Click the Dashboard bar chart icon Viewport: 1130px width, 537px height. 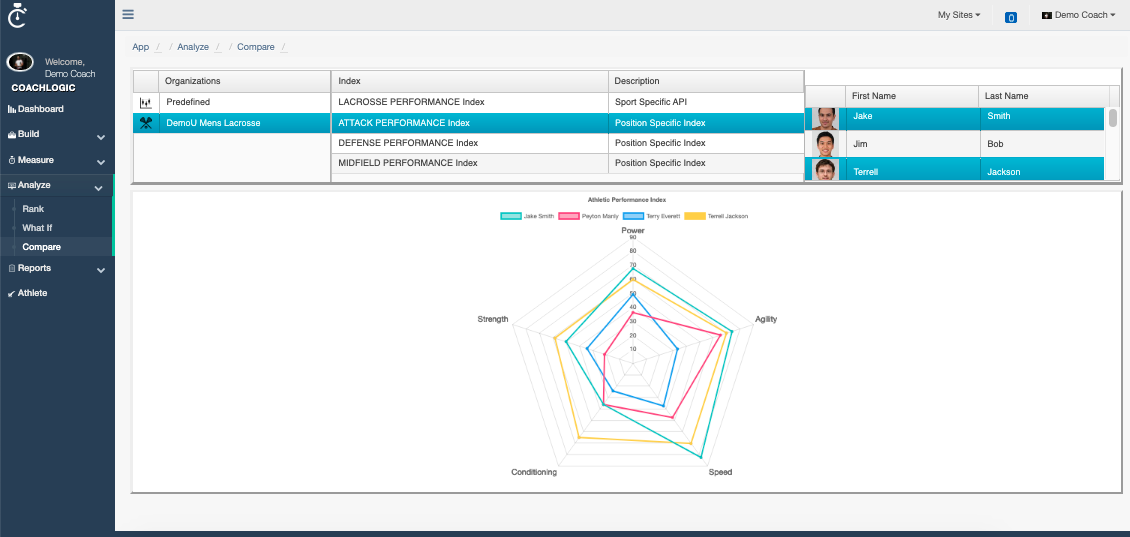(12, 109)
